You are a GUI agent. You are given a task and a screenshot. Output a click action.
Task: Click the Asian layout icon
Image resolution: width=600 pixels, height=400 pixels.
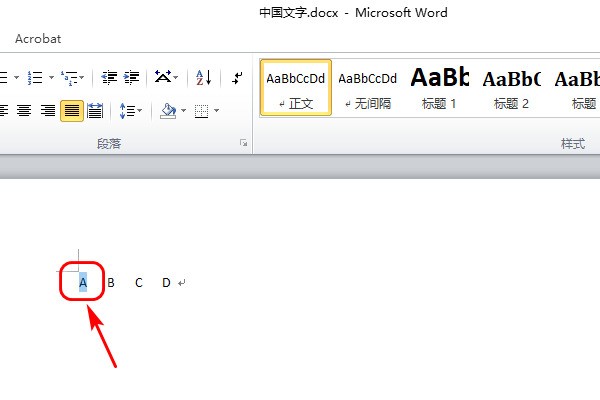tap(163, 77)
